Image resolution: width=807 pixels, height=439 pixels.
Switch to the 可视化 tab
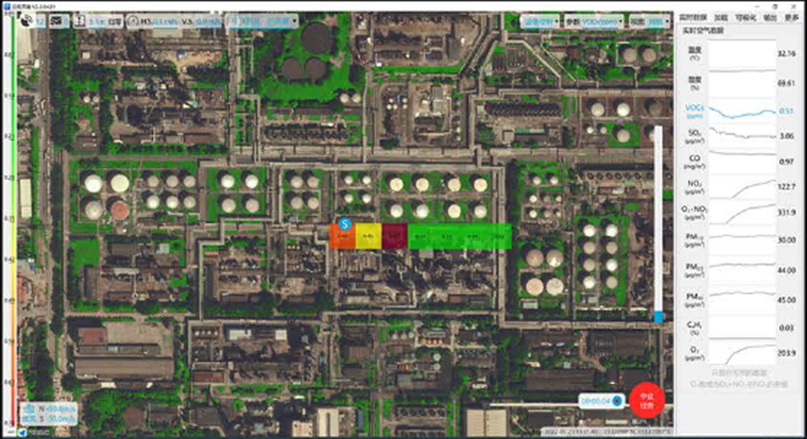click(744, 18)
